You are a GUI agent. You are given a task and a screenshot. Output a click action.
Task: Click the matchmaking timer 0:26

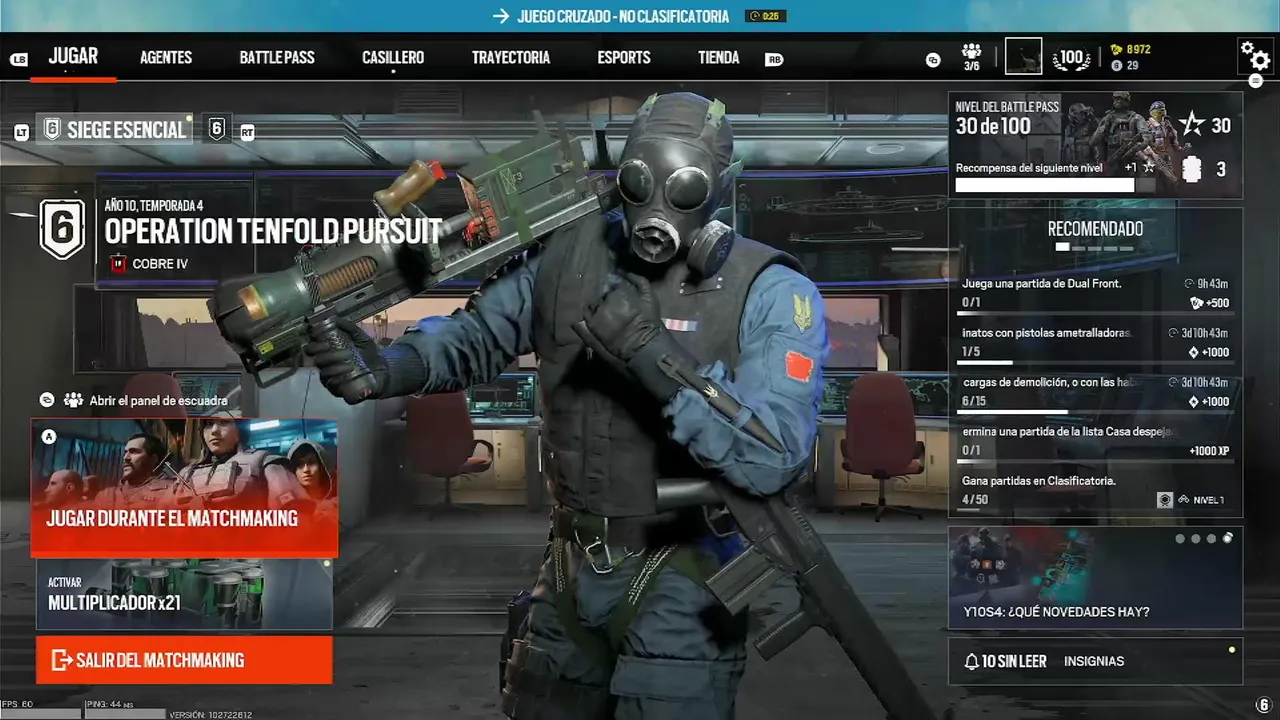[x=766, y=17]
